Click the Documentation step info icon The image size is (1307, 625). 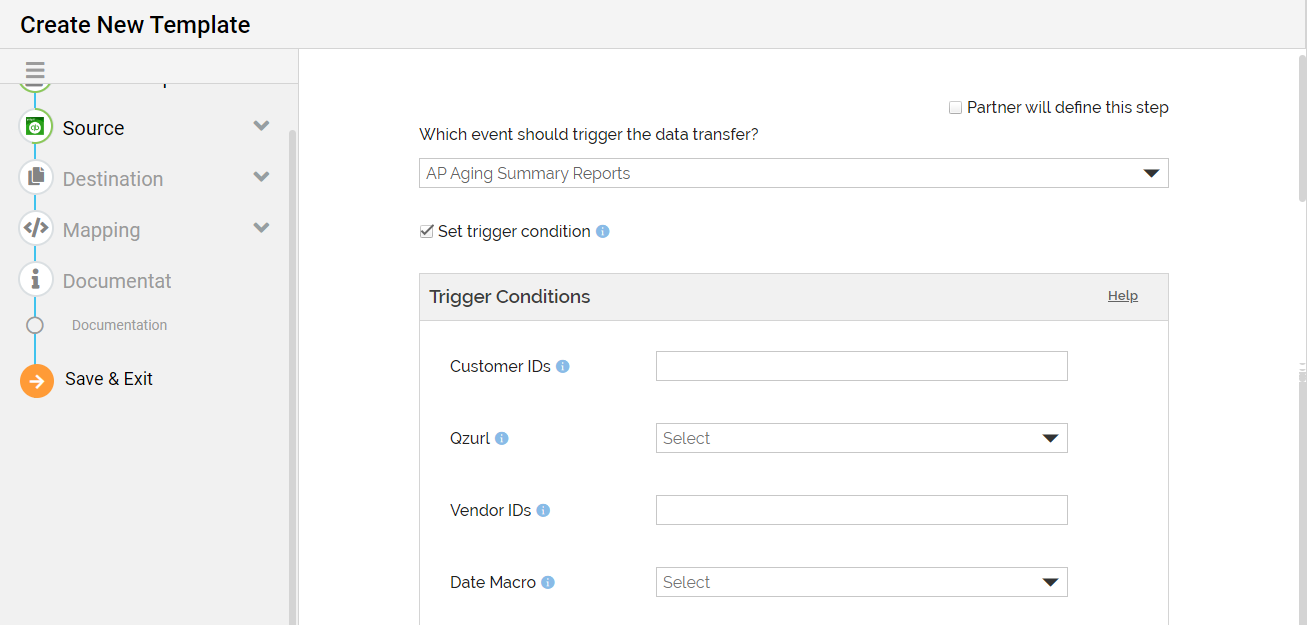[x=35, y=279]
